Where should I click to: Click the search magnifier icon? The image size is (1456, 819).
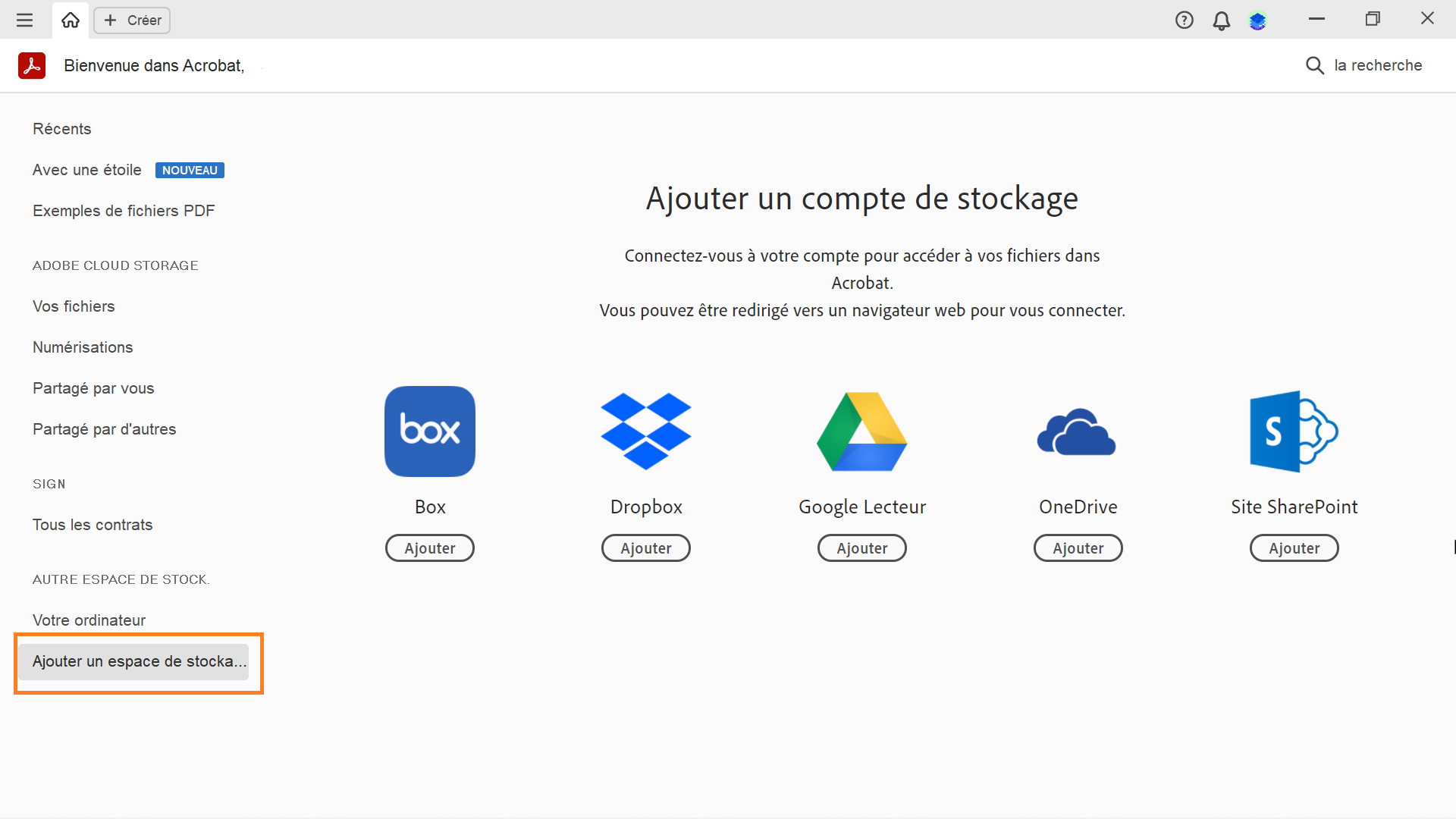(1314, 66)
